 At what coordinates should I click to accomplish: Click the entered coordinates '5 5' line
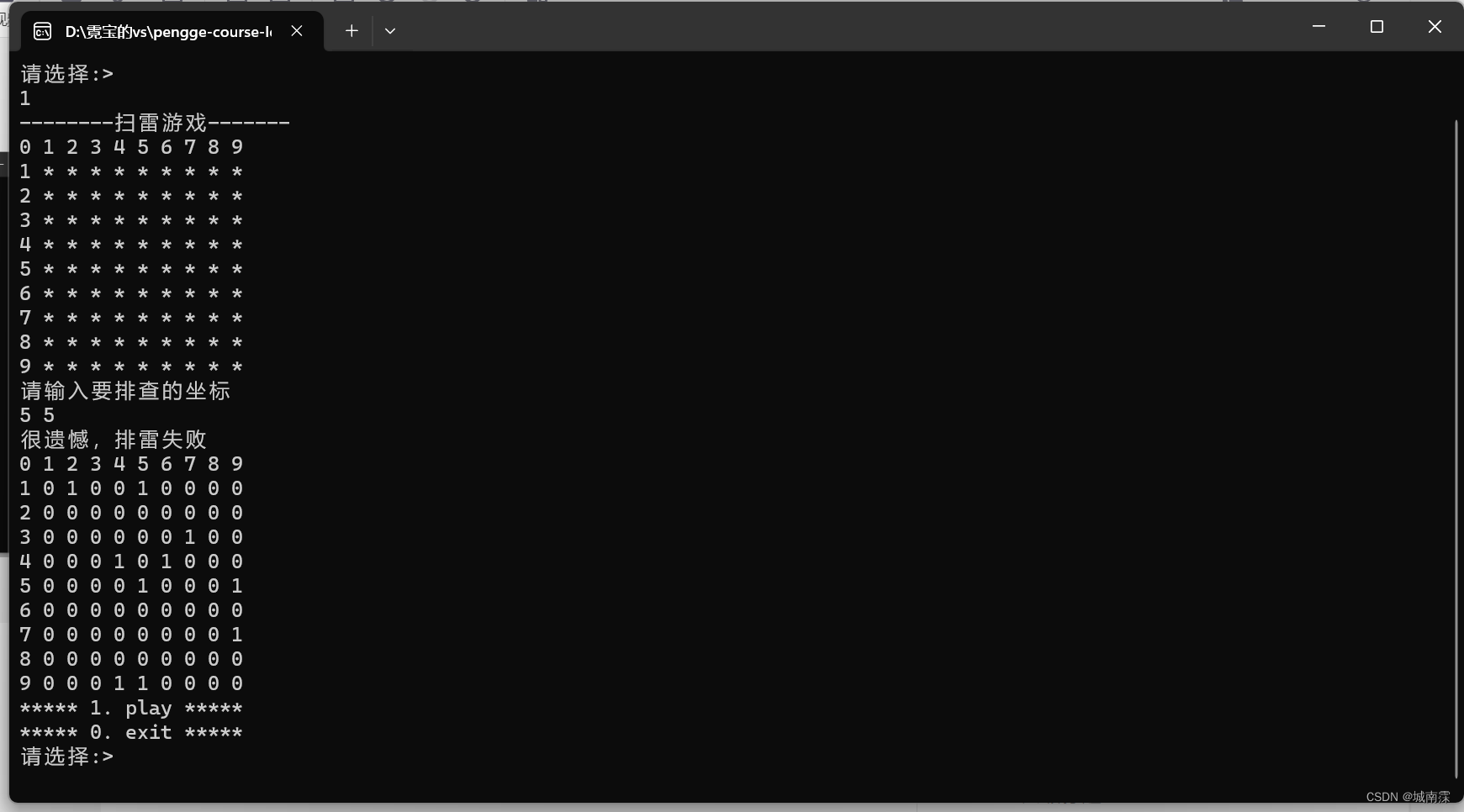[x=37, y=415]
